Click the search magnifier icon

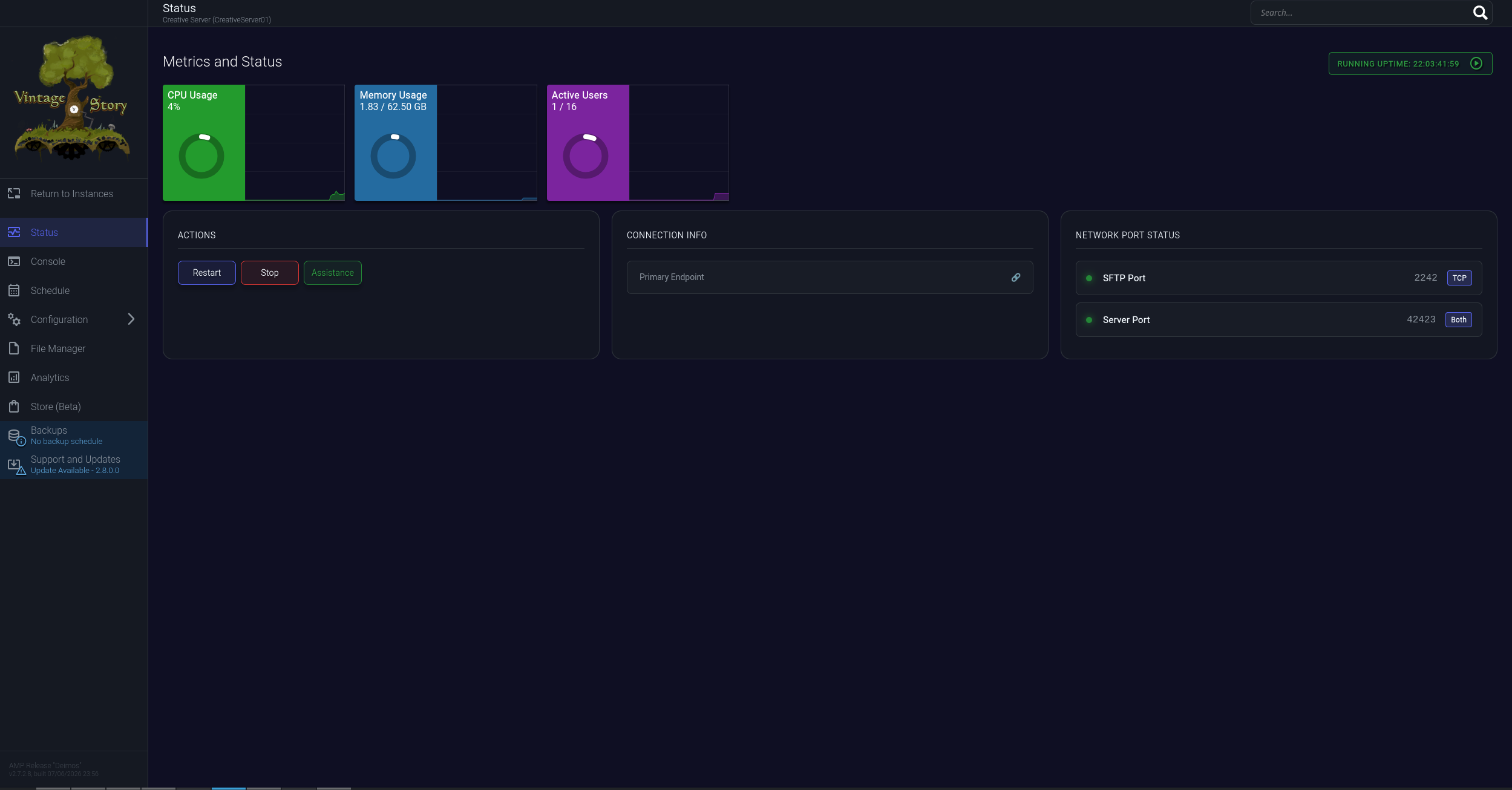(1480, 13)
